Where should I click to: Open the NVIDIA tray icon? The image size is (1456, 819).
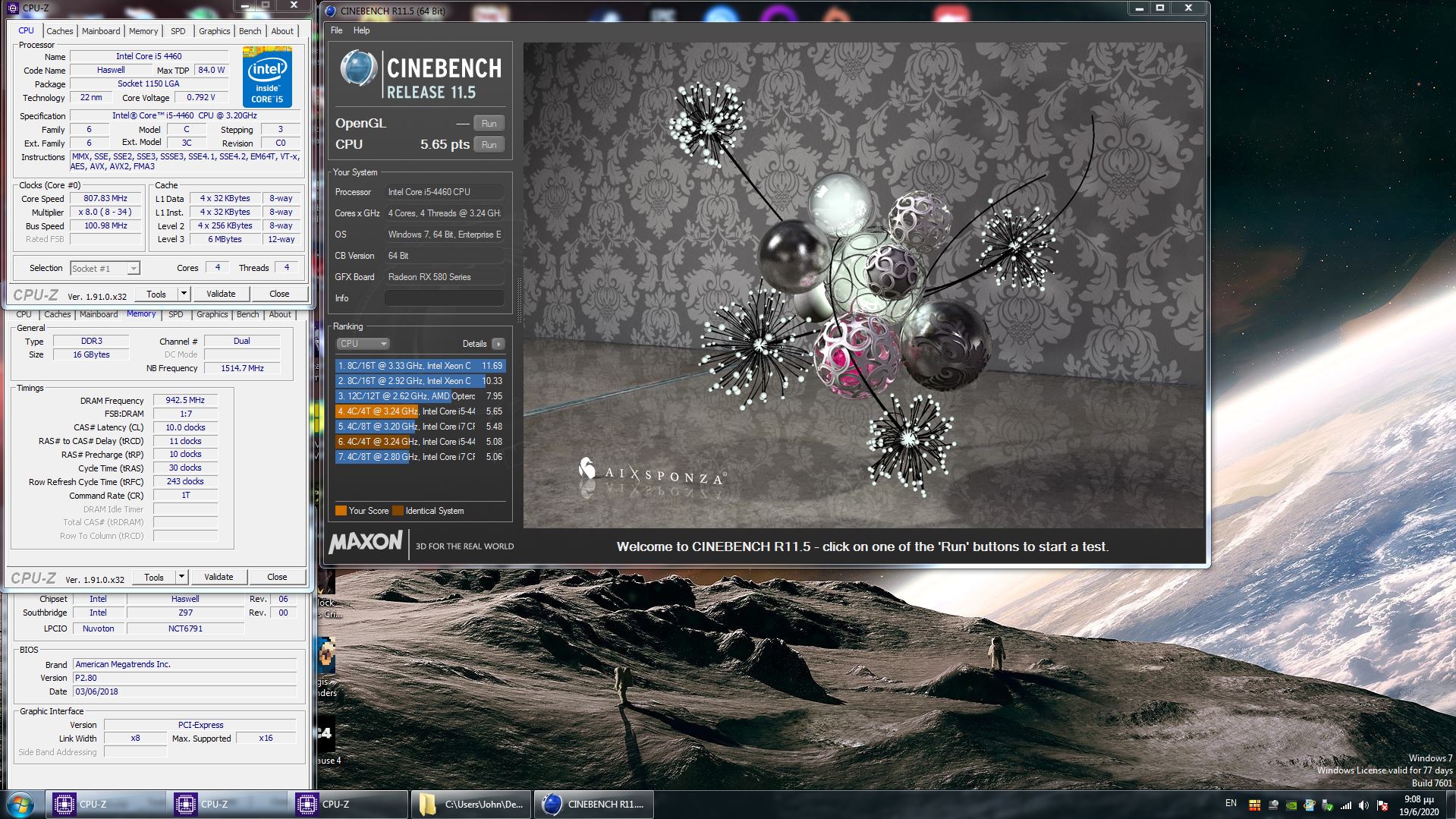coord(1291,805)
